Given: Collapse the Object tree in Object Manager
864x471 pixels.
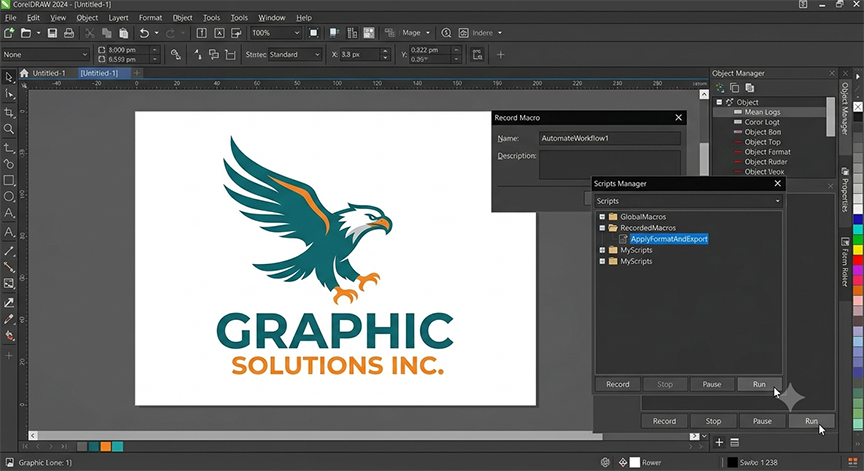Looking at the screenshot, I should pyautogui.click(x=719, y=102).
